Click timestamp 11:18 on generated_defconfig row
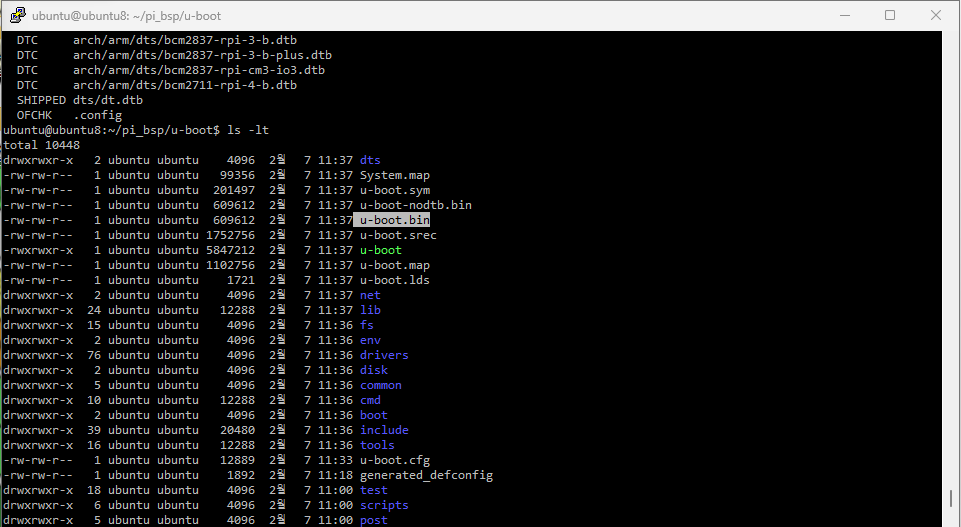Screen dimensions: 961x527 (335, 476)
